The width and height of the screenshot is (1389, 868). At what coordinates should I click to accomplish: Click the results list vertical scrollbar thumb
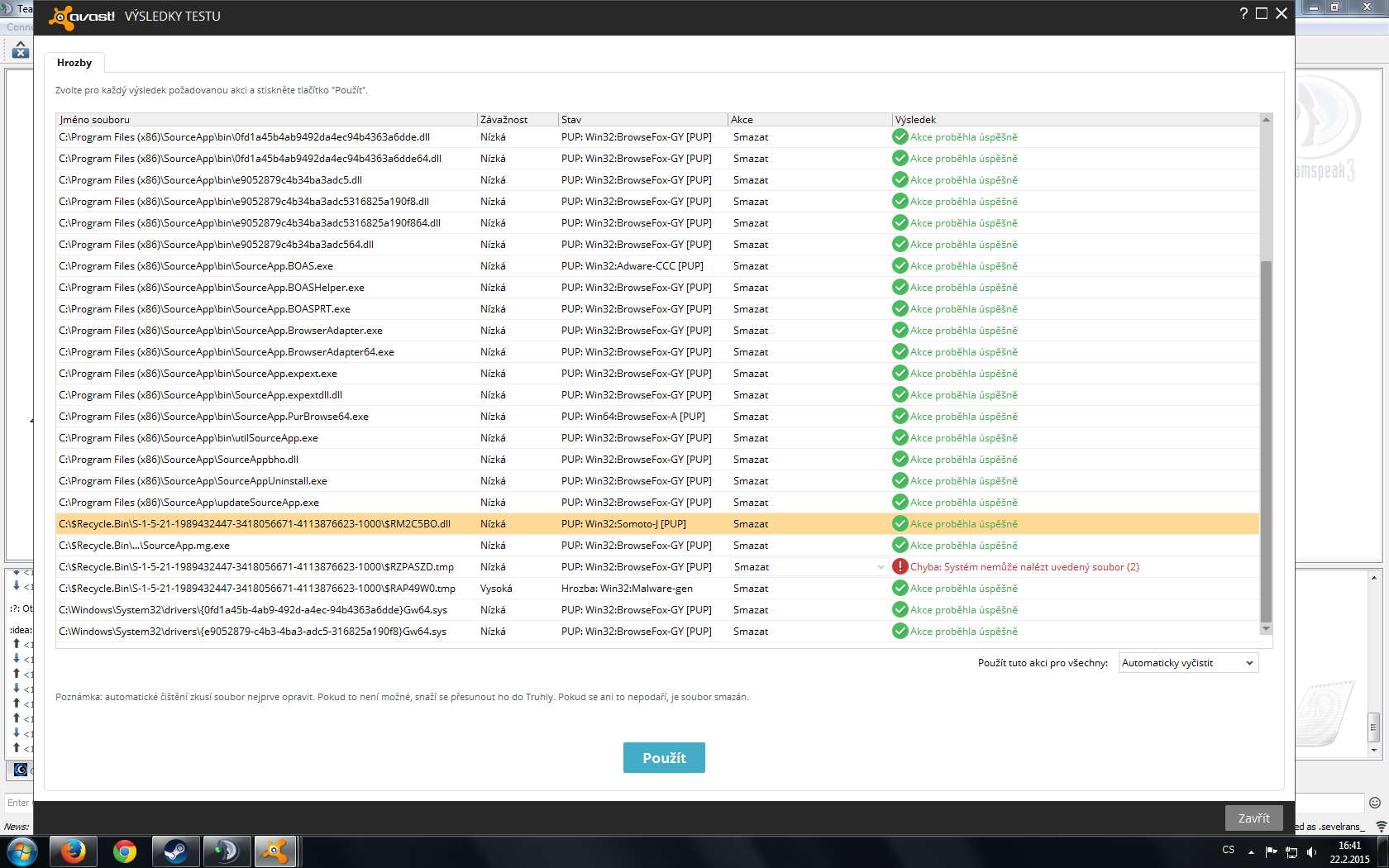[1266, 441]
